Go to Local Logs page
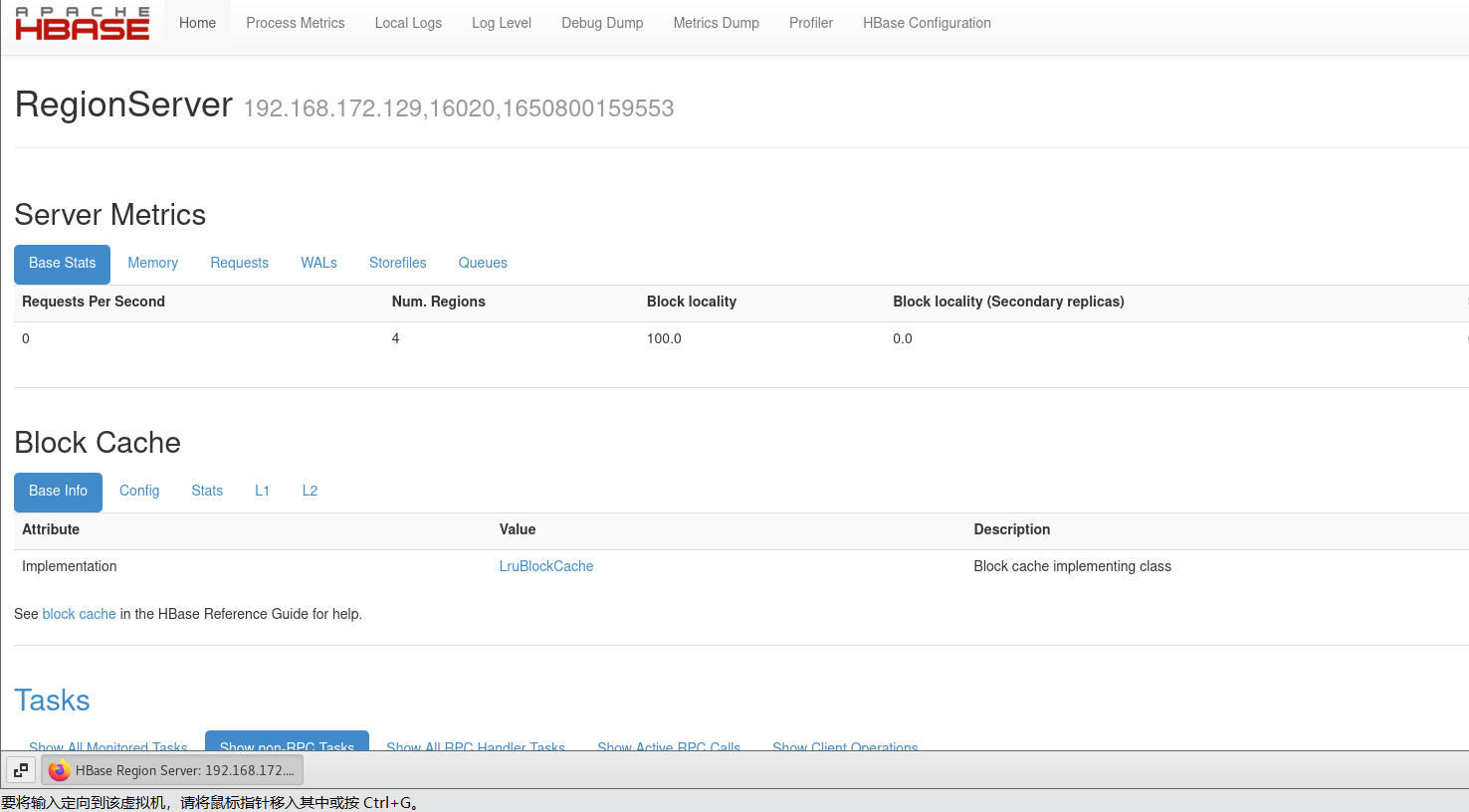This screenshot has height=812, width=1469. [408, 23]
